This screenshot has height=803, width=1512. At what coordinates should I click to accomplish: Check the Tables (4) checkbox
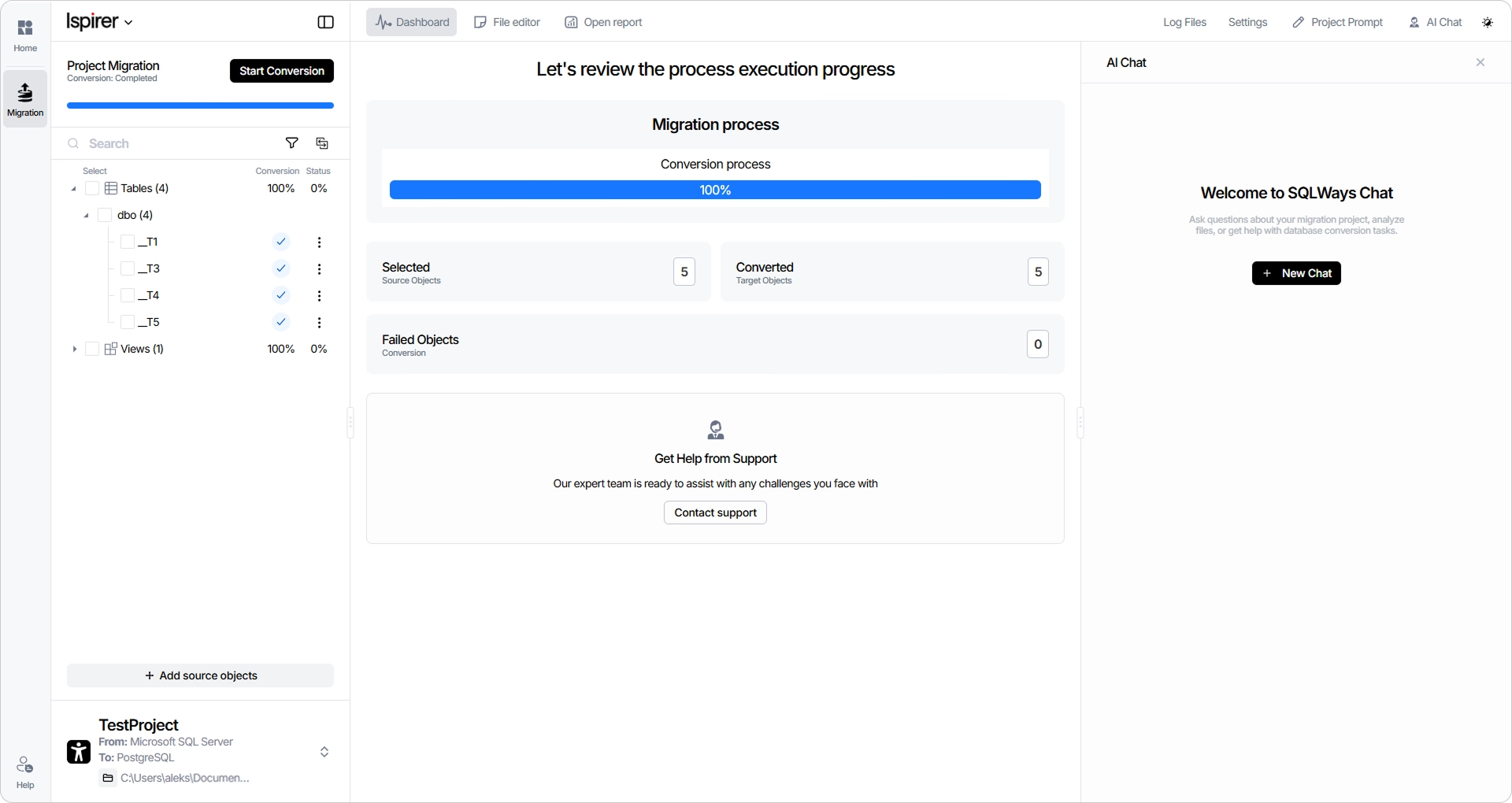tap(92, 188)
